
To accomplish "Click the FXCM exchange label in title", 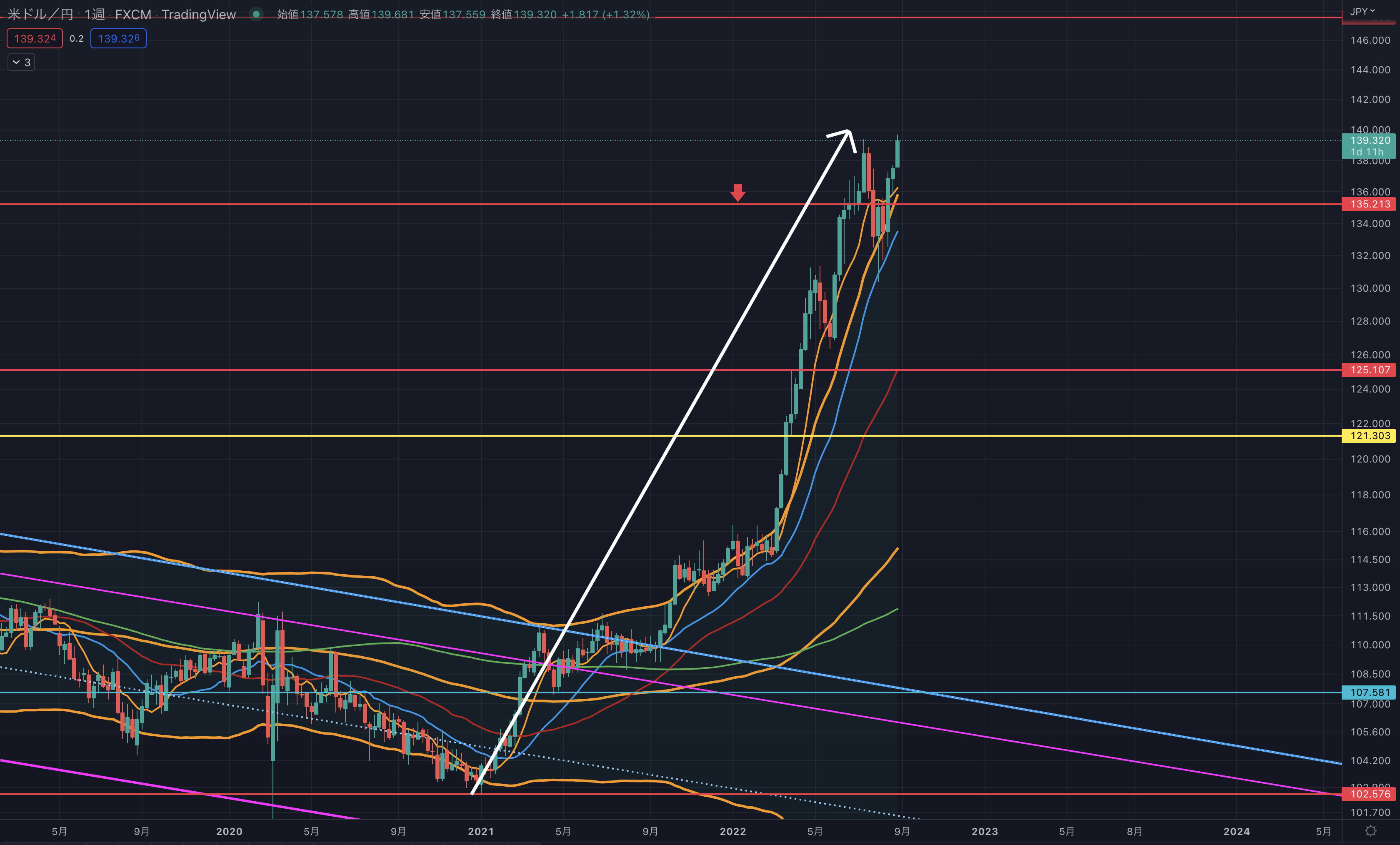I will pyautogui.click(x=133, y=14).
